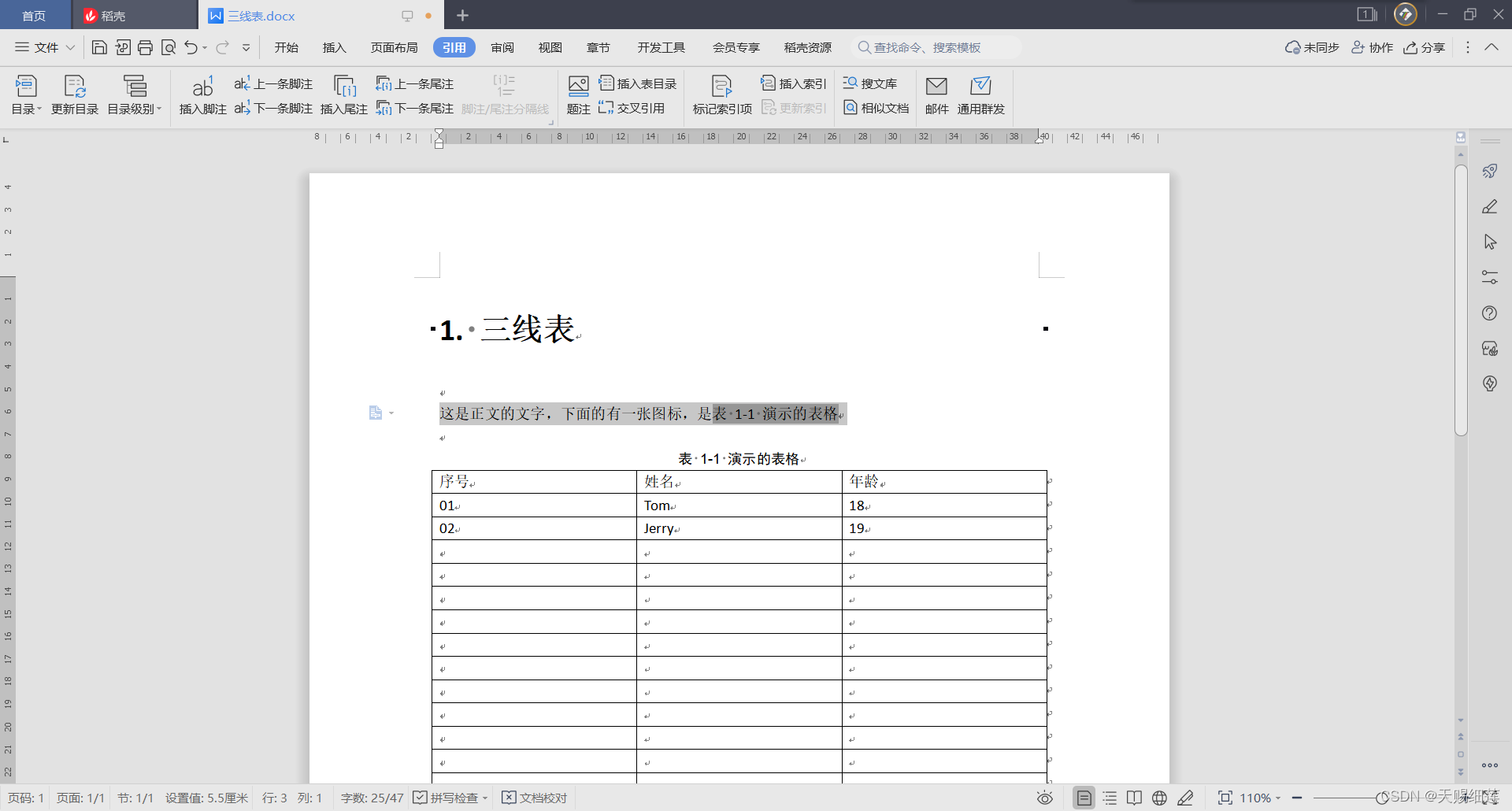This screenshot has width=1512, height=811.
Task: Open the 开发工具 tab
Action: [661, 47]
